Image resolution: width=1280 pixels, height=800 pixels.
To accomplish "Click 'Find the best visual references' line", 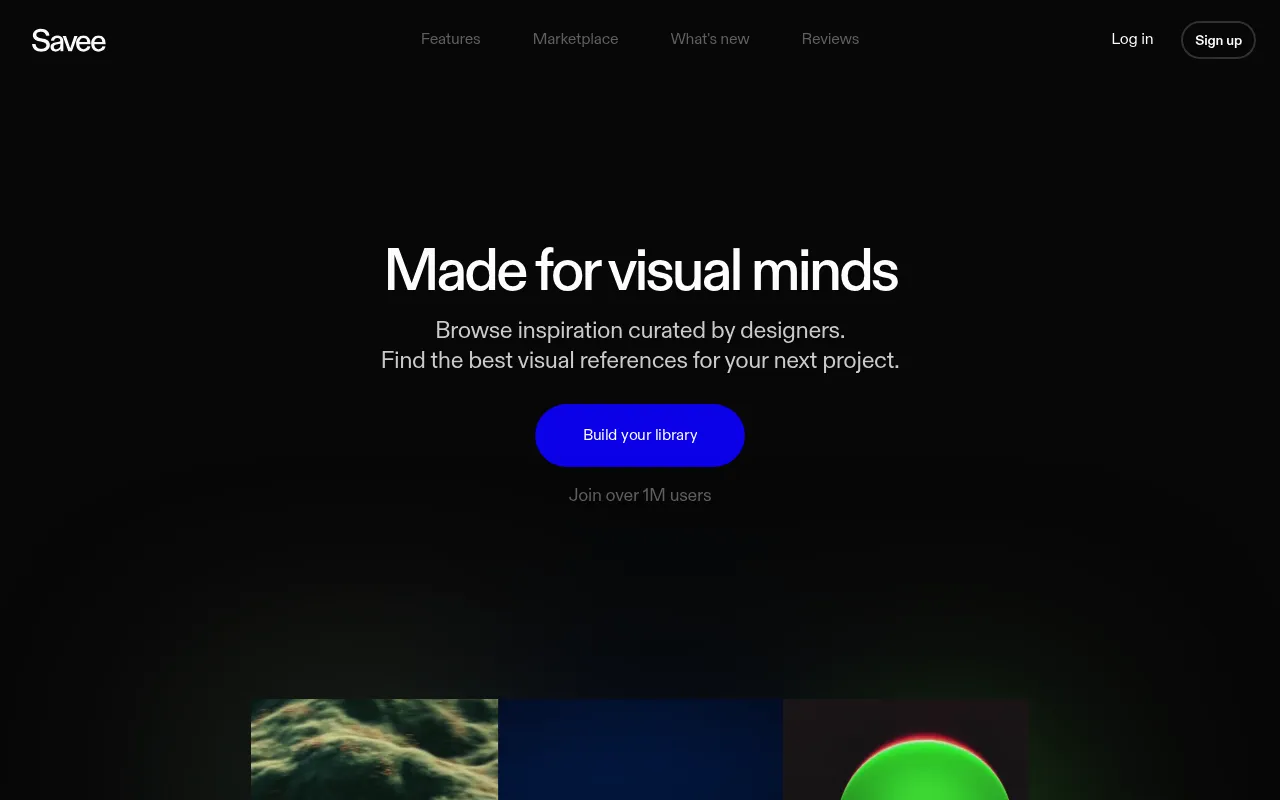I will point(640,360).
